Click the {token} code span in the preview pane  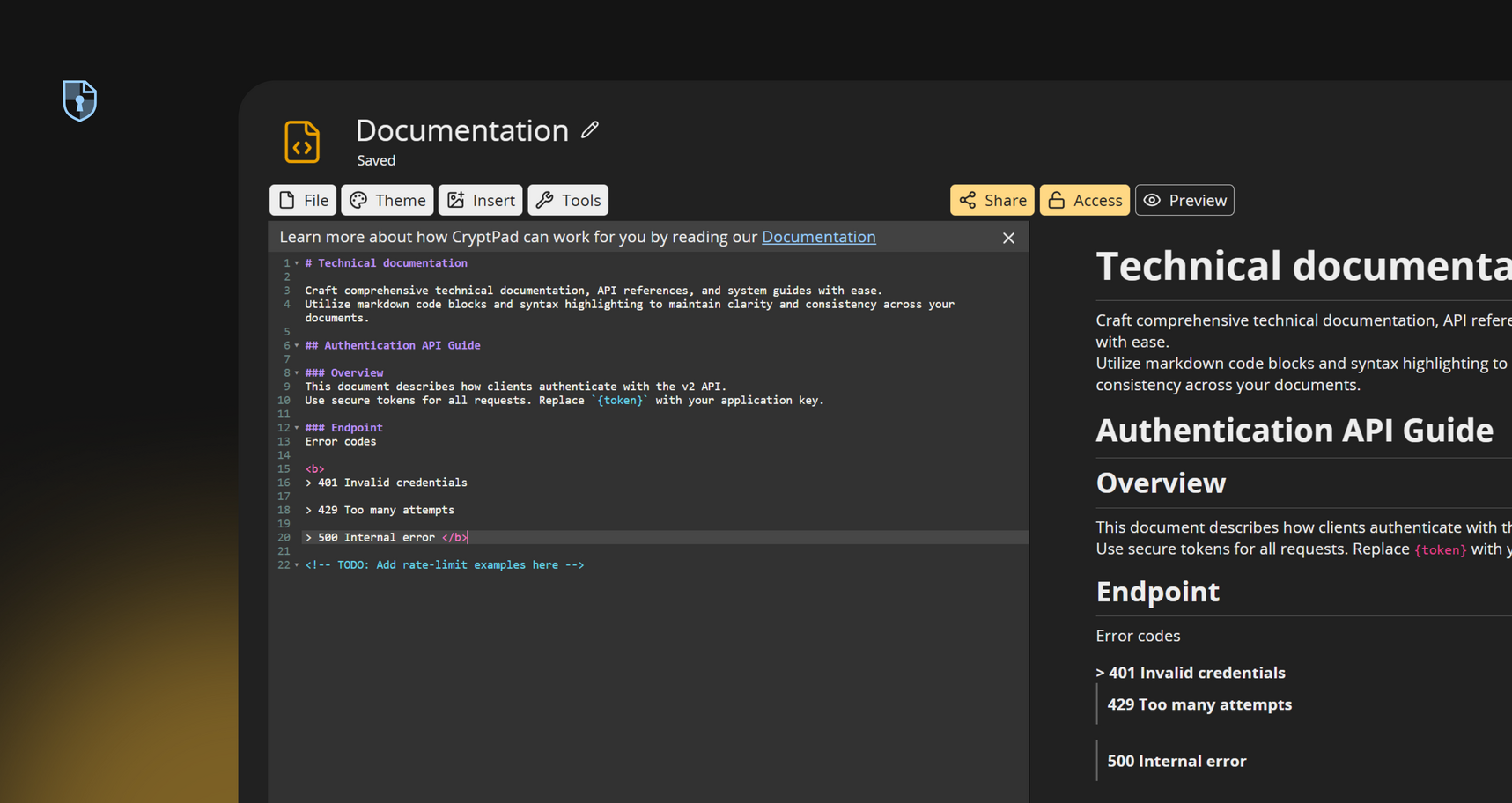1440,549
